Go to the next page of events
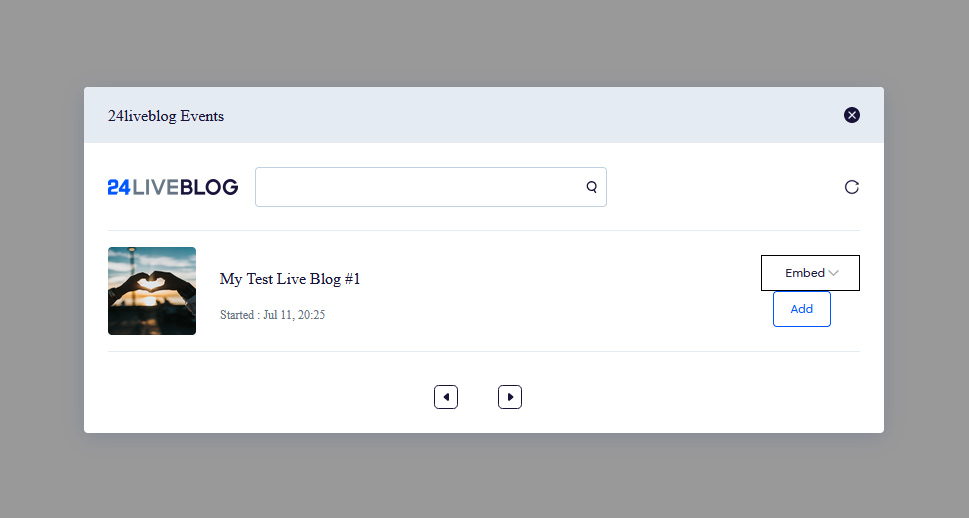969x518 pixels. click(510, 397)
